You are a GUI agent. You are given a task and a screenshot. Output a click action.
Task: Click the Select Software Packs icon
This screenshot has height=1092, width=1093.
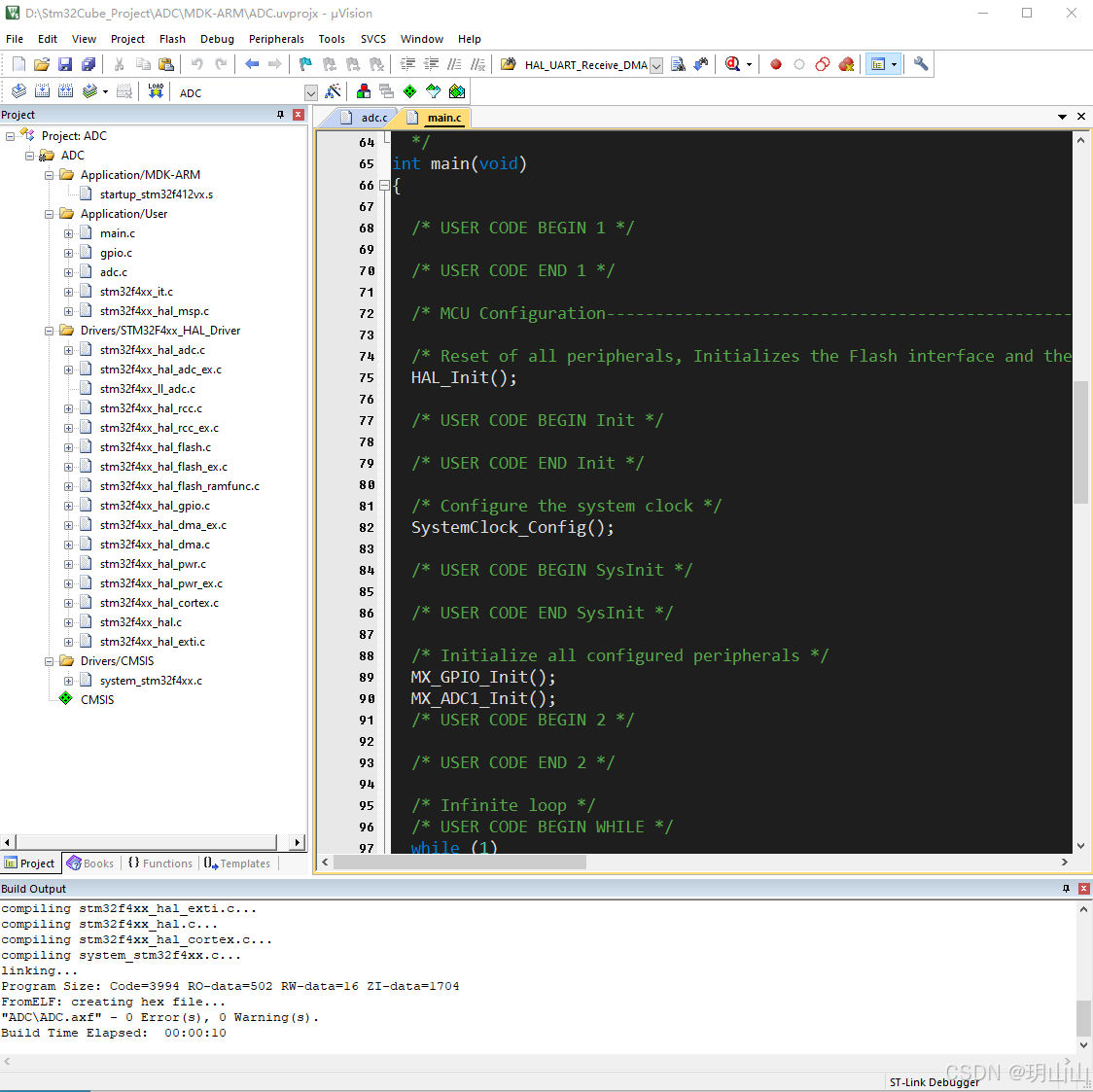433,91
